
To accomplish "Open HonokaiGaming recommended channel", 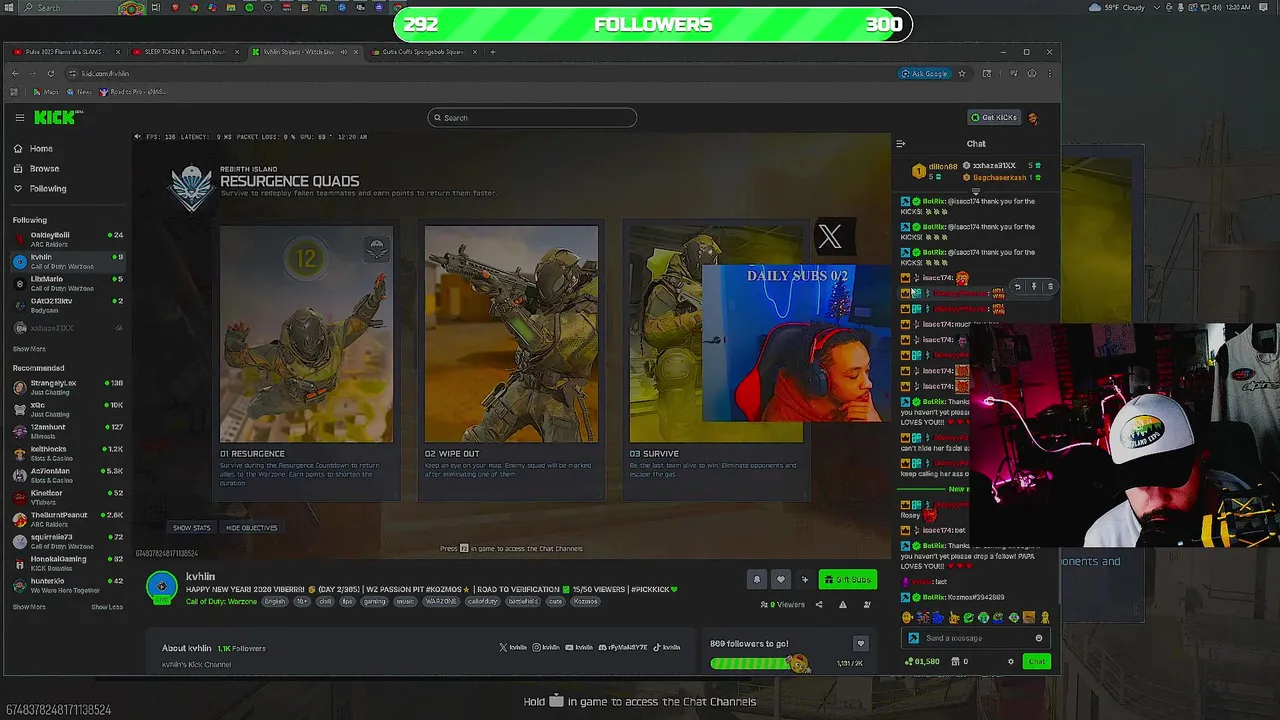I will click(x=67, y=563).
